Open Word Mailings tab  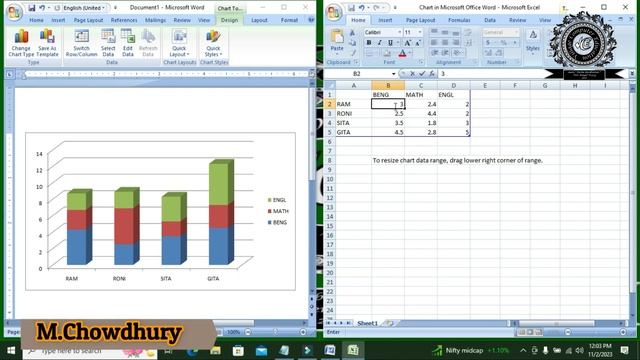pos(156,20)
